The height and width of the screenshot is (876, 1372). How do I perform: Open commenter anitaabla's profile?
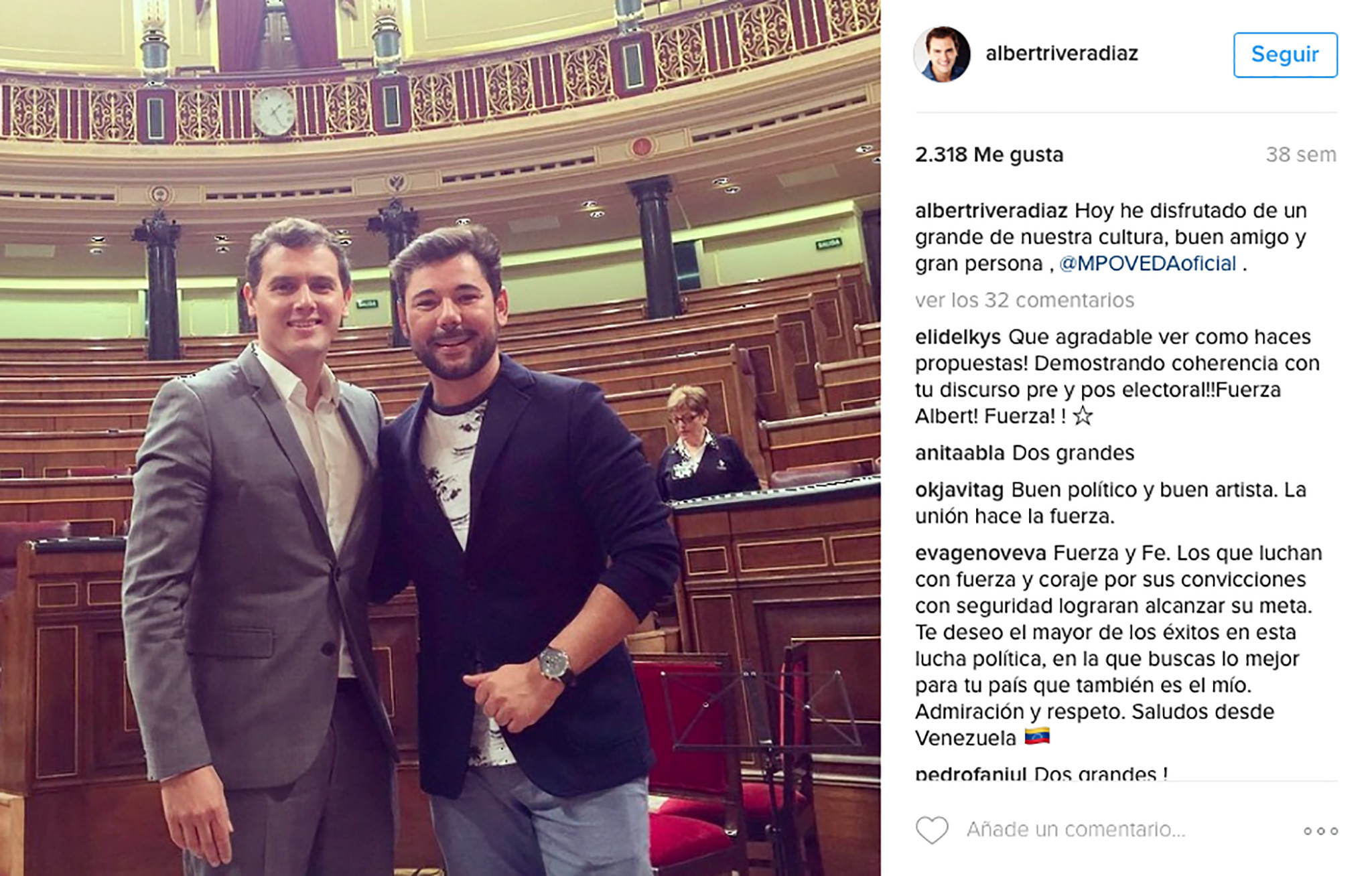pyautogui.click(x=960, y=453)
